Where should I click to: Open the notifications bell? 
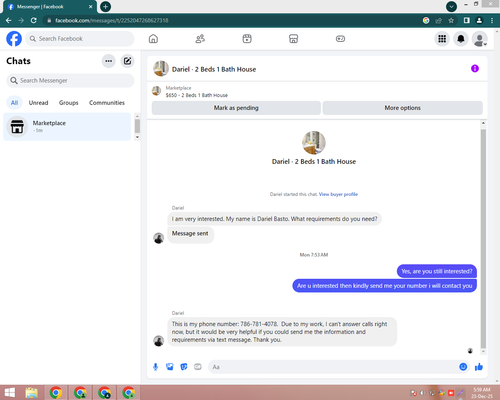pyautogui.click(x=461, y=39)
